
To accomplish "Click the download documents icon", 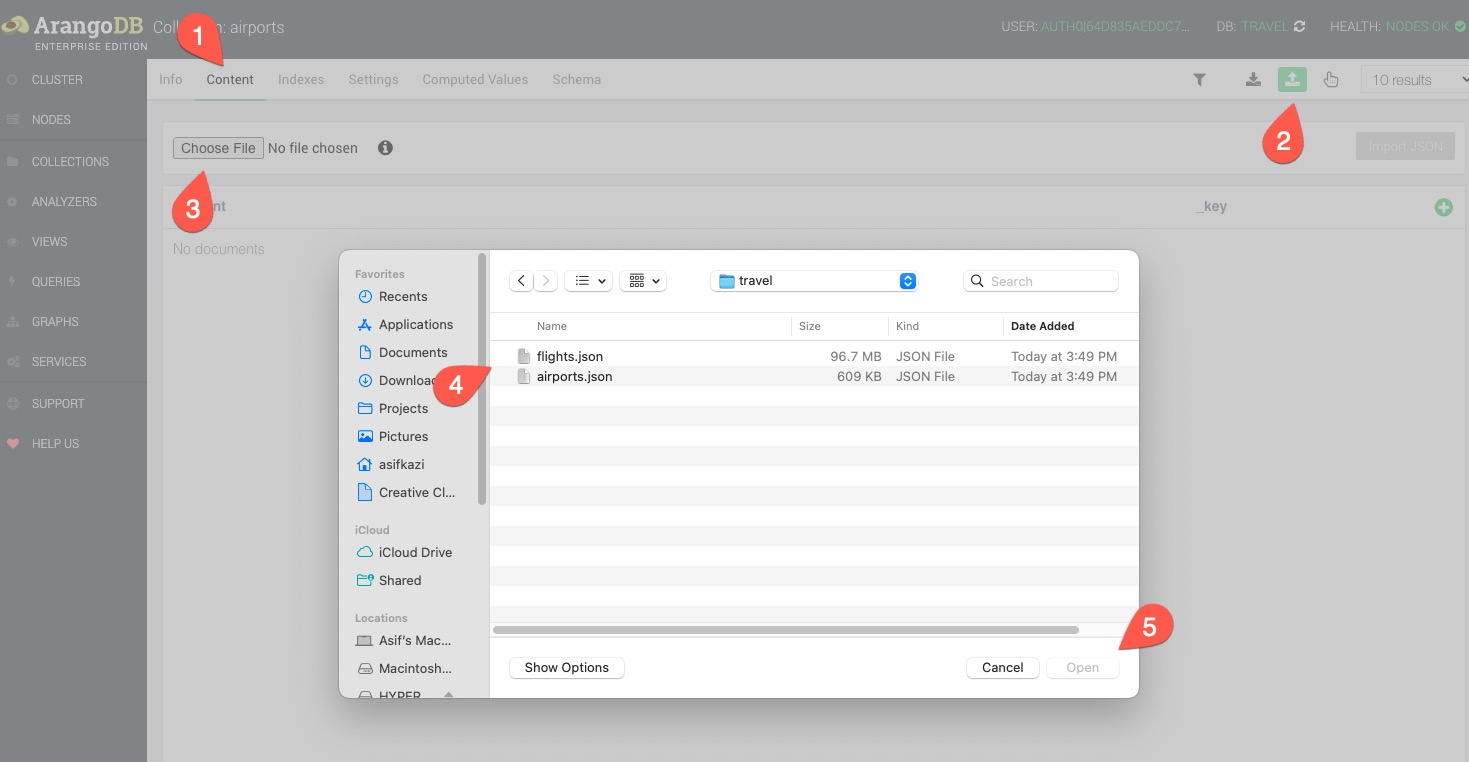I will coord(1253,80).
